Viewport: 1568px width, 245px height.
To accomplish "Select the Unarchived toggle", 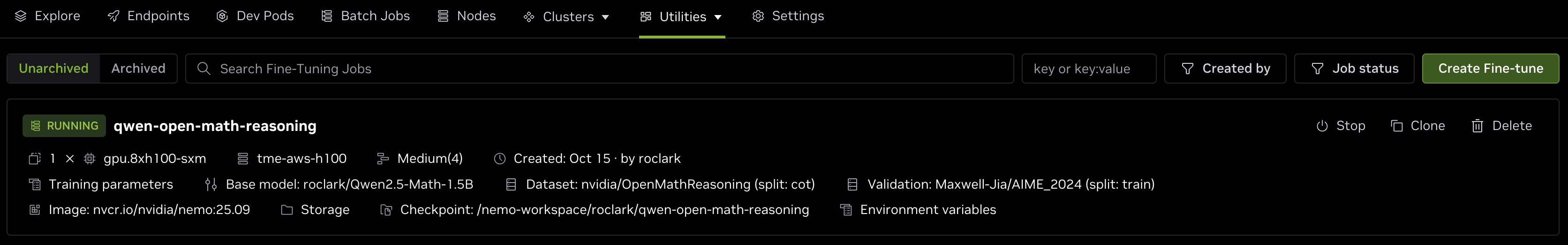I will 53,68.
